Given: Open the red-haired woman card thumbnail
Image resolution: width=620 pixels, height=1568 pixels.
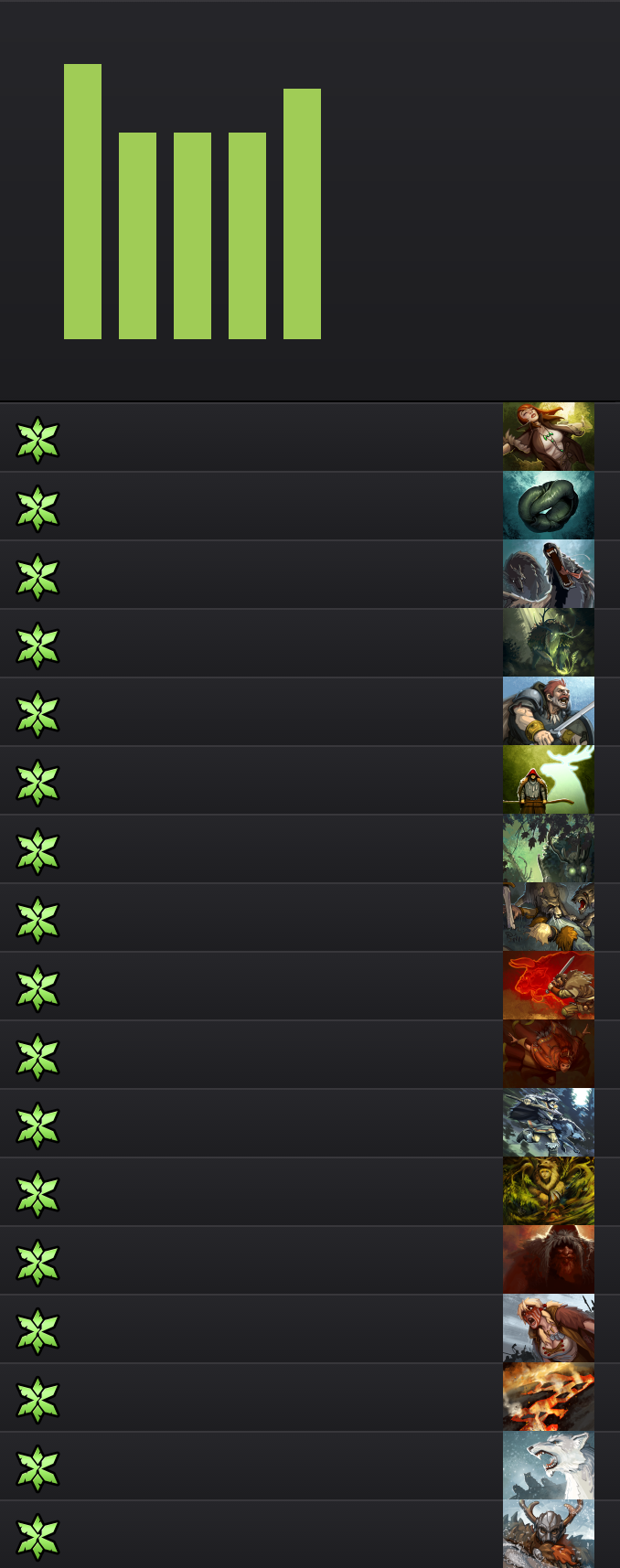Looking at the screenshot, I should tap(549, 437).
